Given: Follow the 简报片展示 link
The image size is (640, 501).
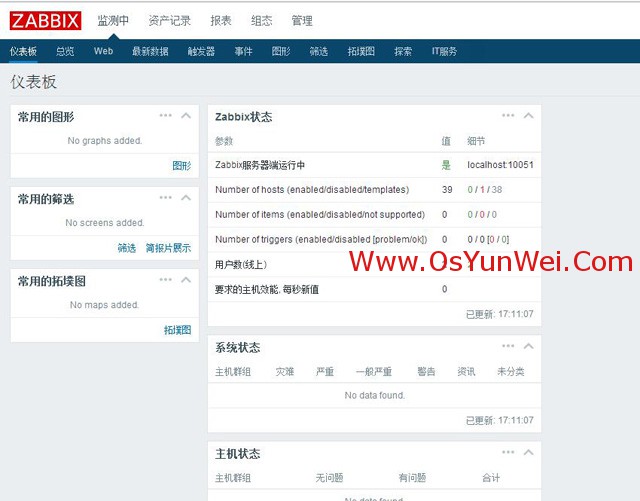Looking at the screenshot, I should [x=168, y=248].
